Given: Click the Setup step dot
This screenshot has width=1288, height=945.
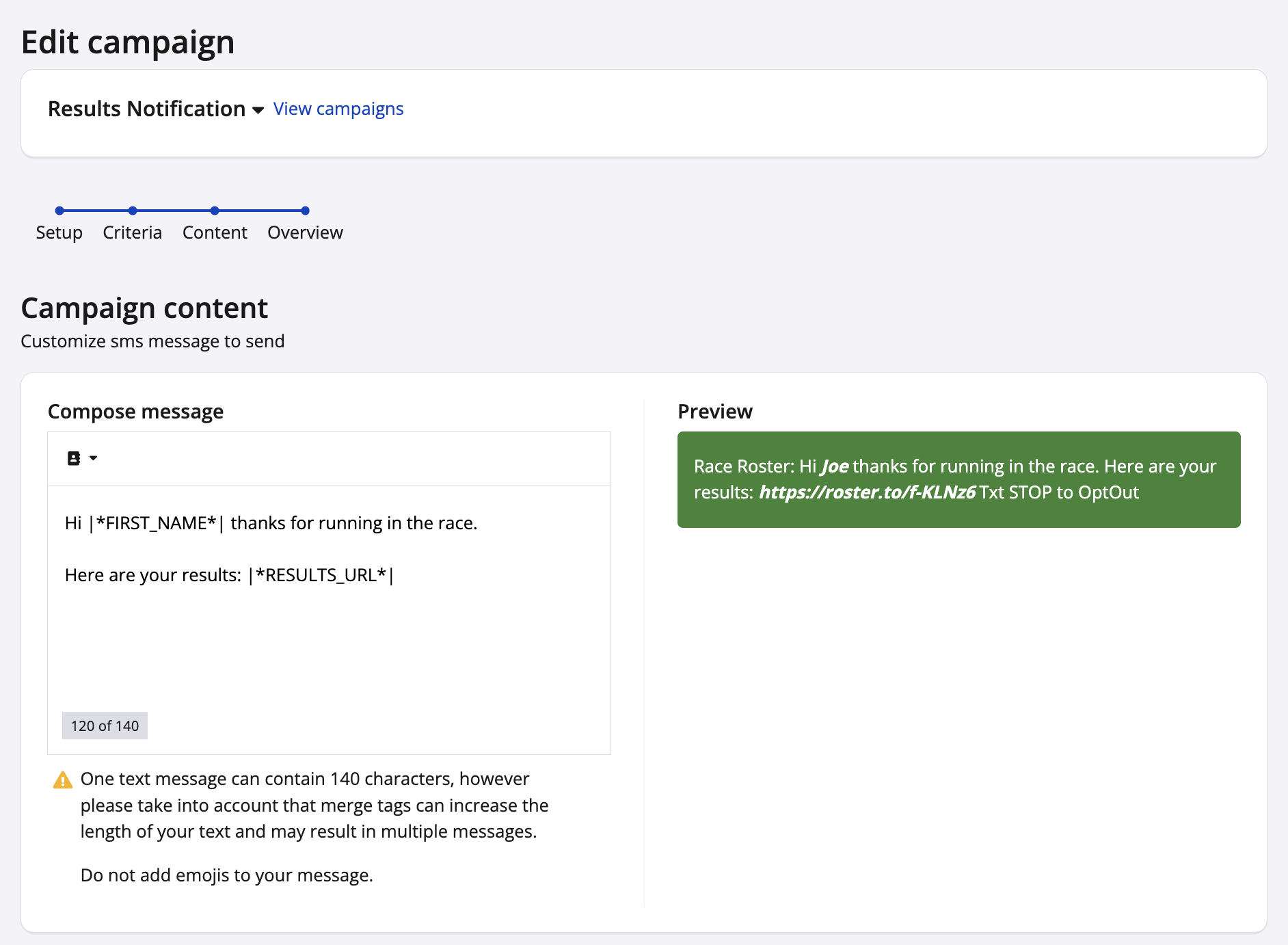Looking at the screenshot, I should (x=59, y=211).
